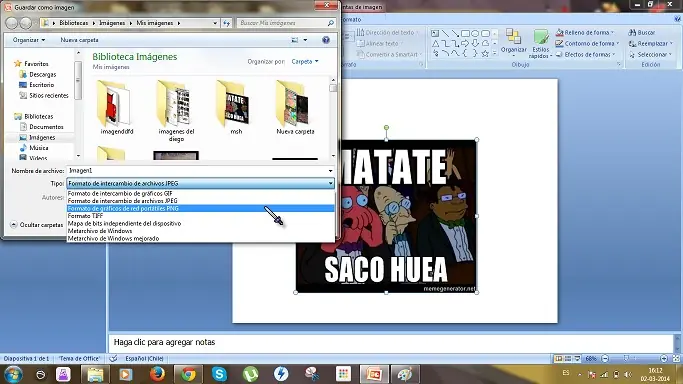Collapse folders with Ocultar carpetas
The width and height of the screenshot is (683, 384).
(37, 225)
